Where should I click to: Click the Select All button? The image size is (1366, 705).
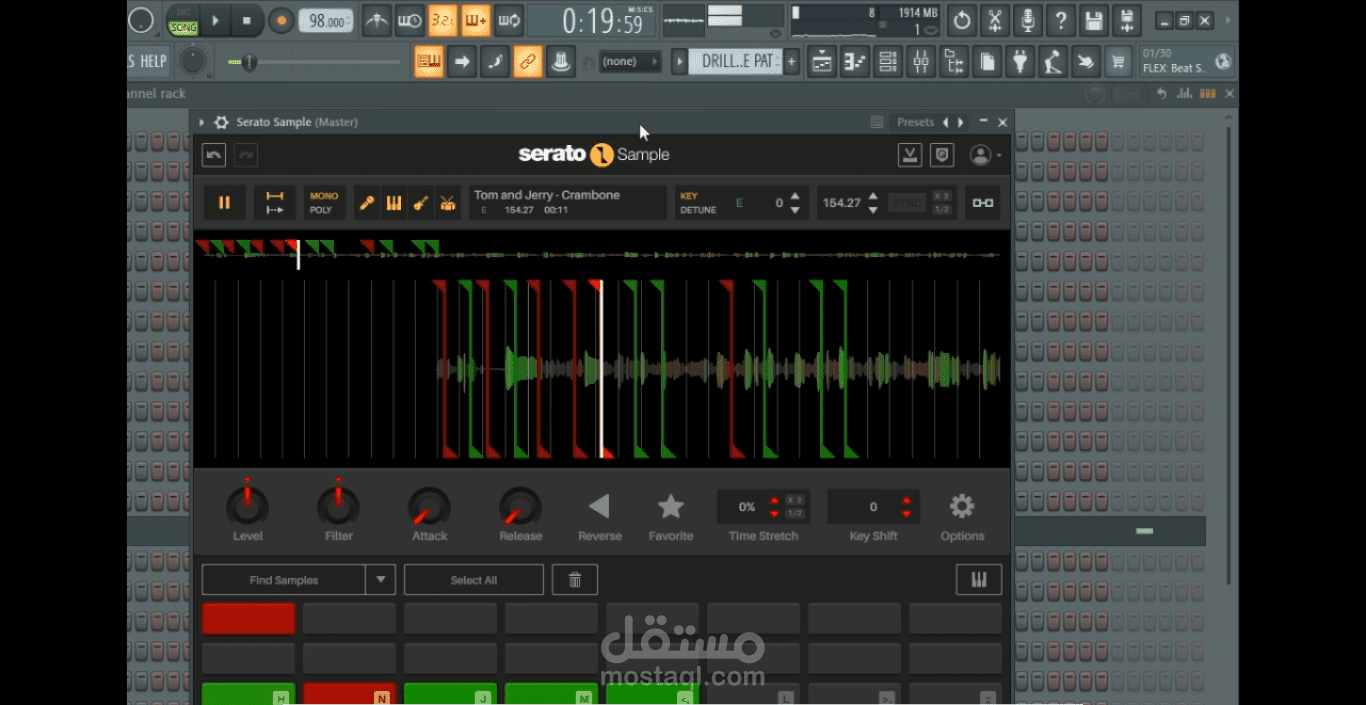(474, 580)
